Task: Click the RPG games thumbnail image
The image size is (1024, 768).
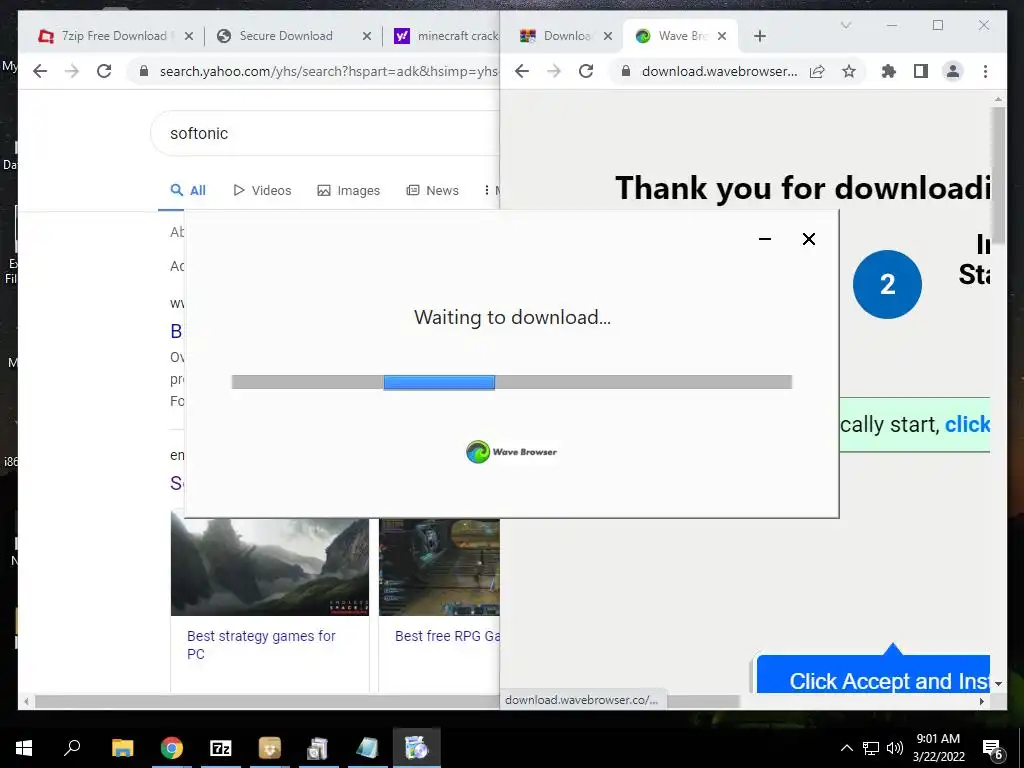Action: pyautogui.click(x=440, y=567)
